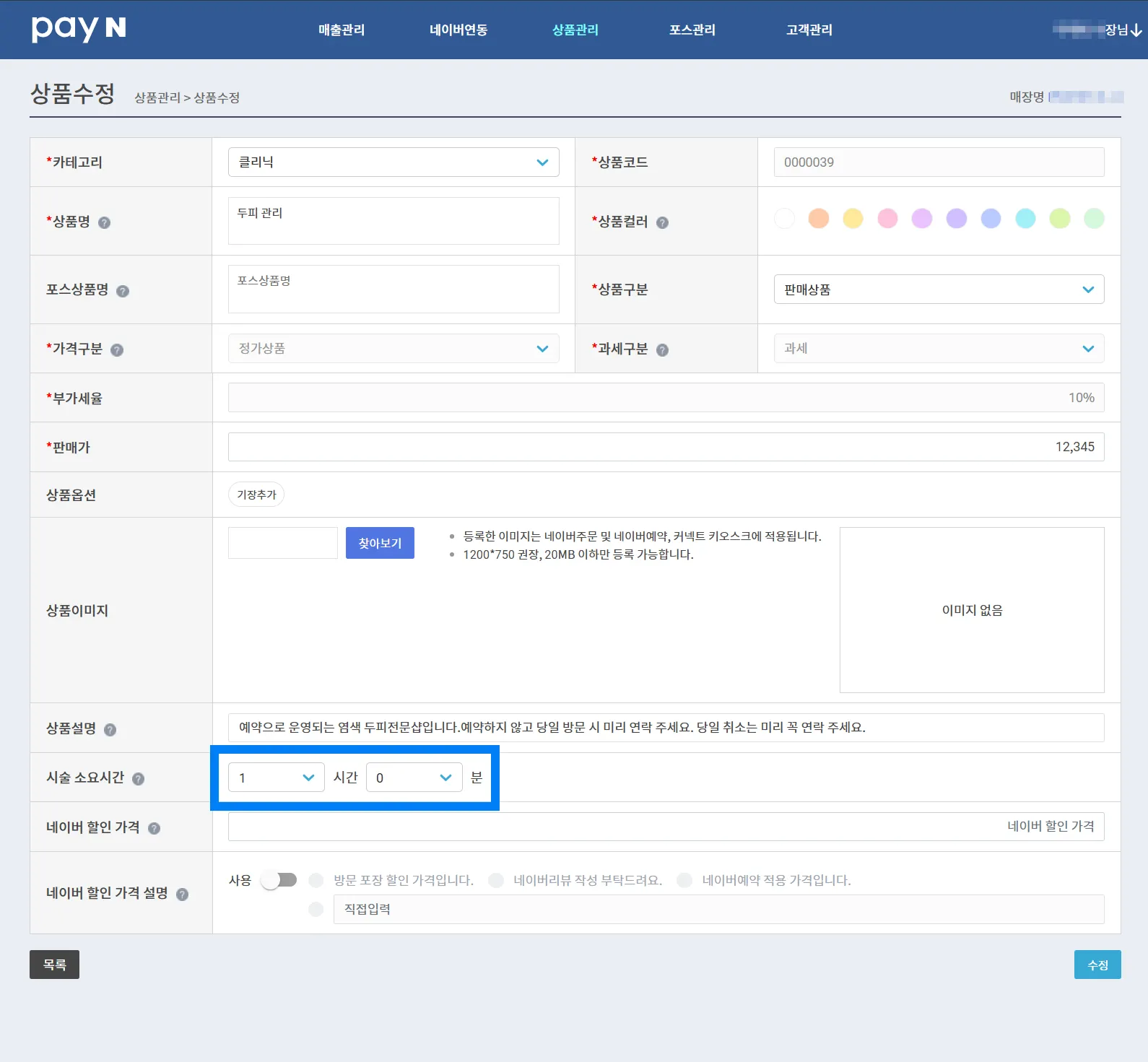
Task: Select radio 방문 포장 할인 가격입니다
Action: pos(316,880)
